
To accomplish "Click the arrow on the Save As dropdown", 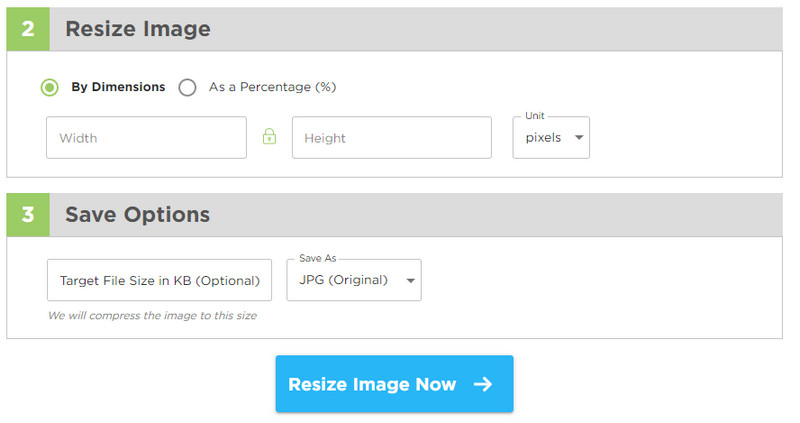I will point(411,280).
